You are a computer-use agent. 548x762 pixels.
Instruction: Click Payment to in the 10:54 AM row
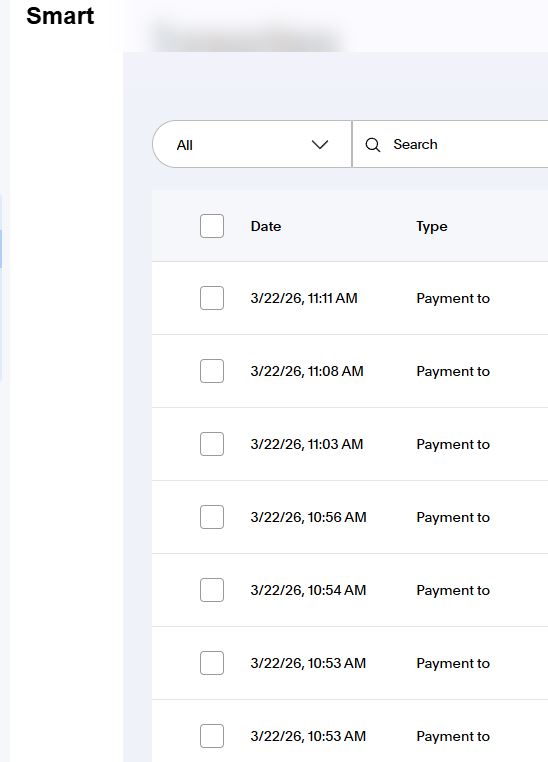(x=453, y=590)
